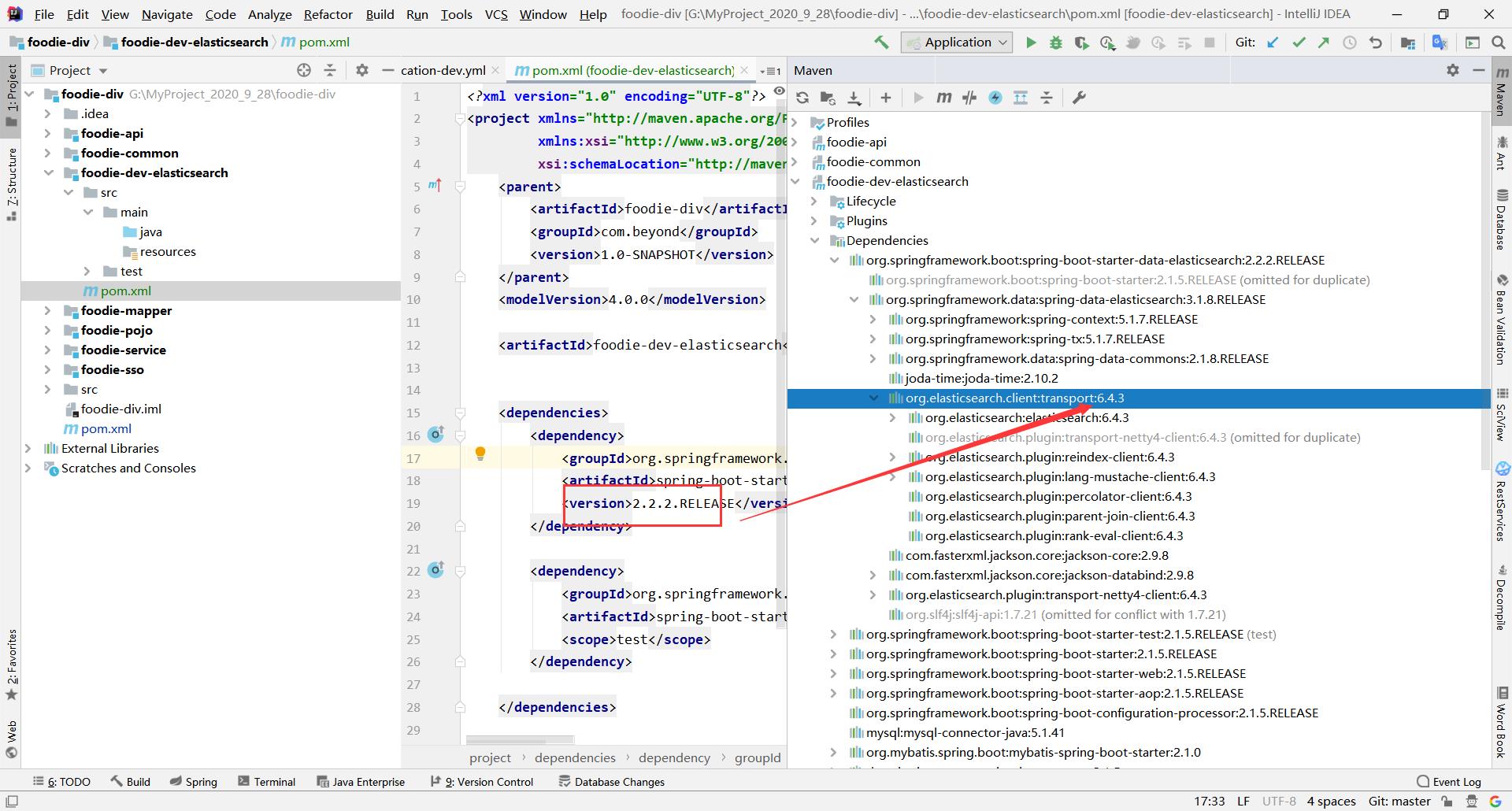Click the Translate icon in main toolbar
The height and width of the screenshot is (811, 1512).
coord(1440,43)
